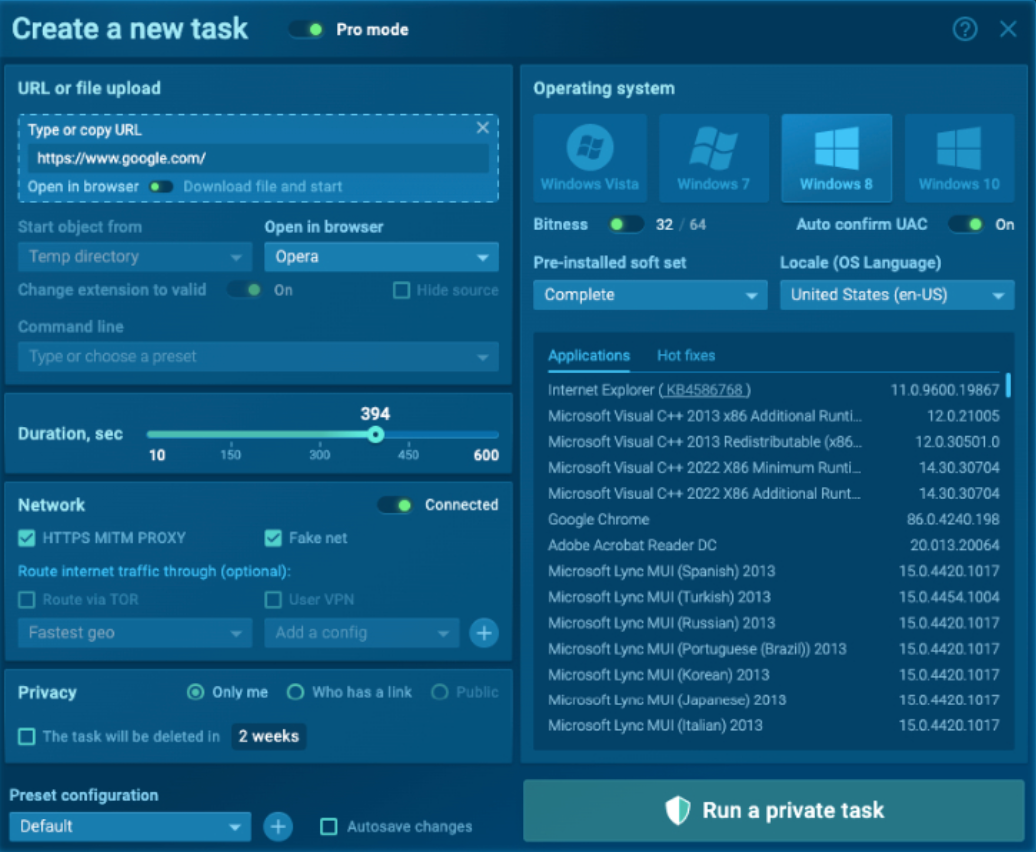Enable the task deletion checkbox
The width and height of the screenshot is (1036, 852).
click(x=27, y=737)
